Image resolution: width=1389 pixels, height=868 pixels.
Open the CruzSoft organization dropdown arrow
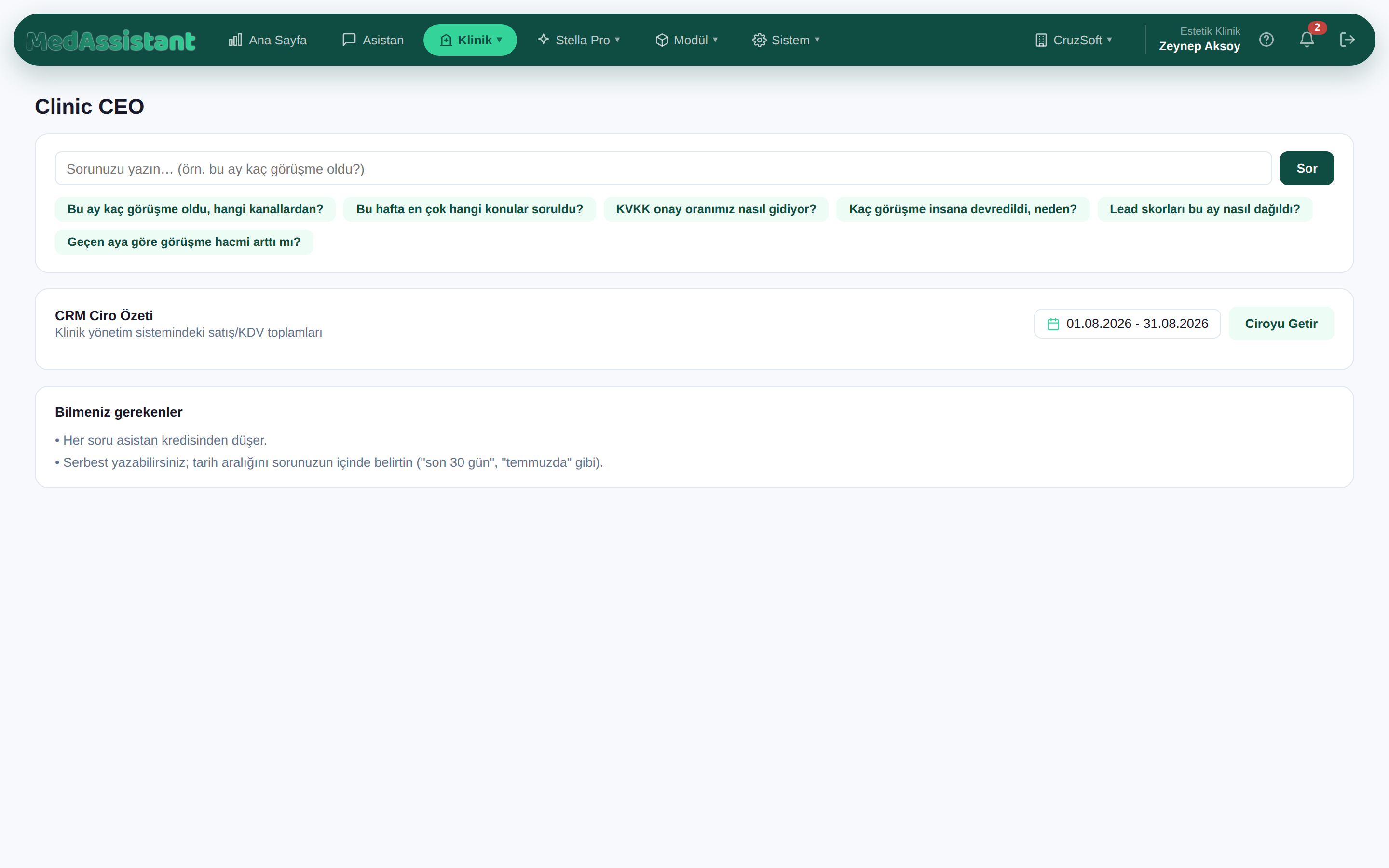pyautogui.click(x=1109, y=40)
